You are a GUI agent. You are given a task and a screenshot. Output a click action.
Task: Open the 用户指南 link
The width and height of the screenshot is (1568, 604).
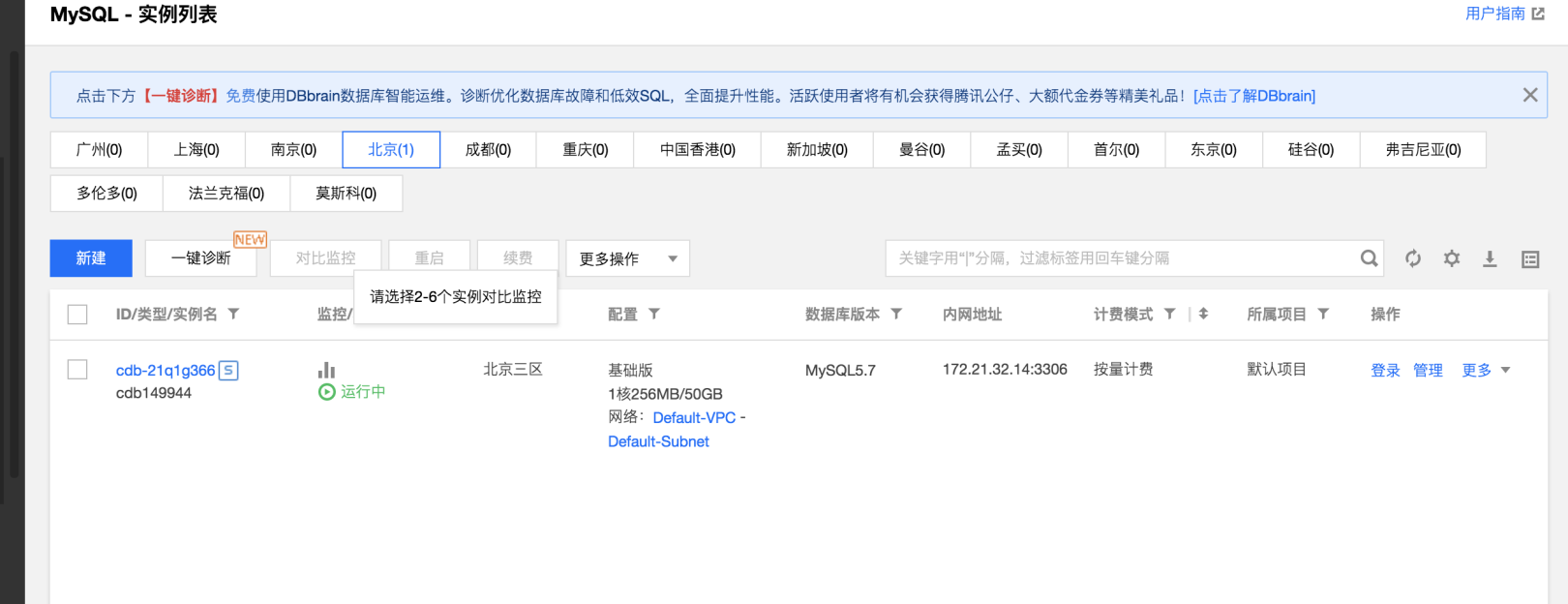click(1494, 14)
